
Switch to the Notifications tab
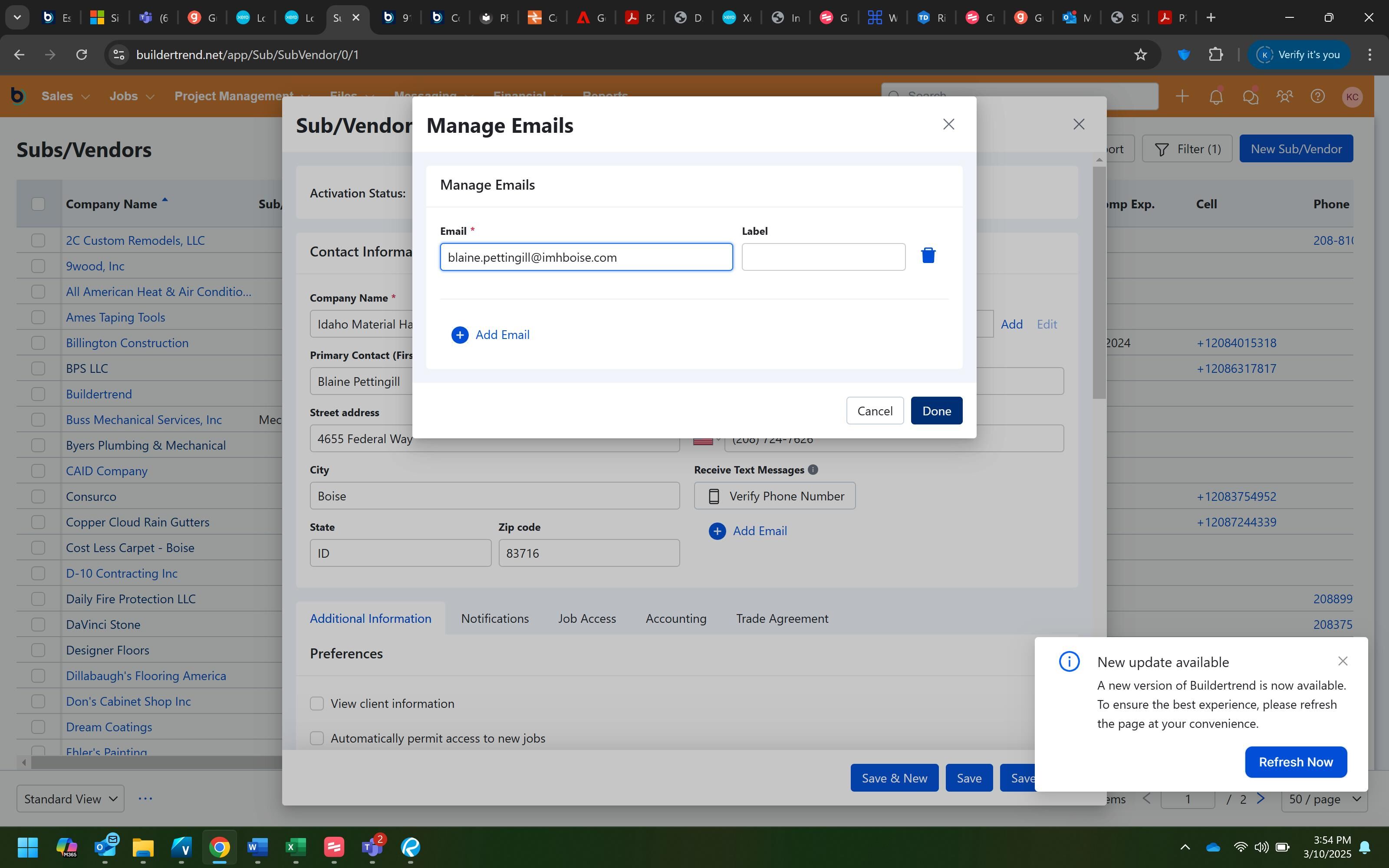coord(494,618)
